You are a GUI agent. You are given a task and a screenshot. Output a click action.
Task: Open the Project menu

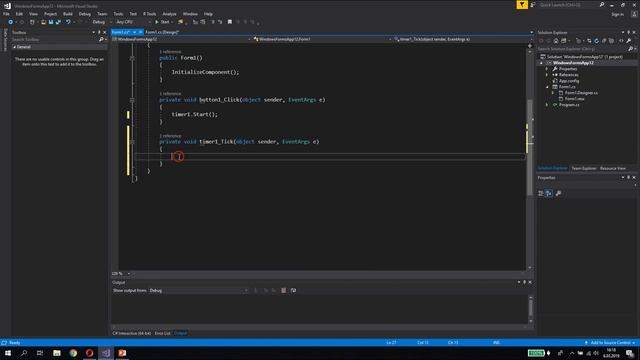(x=50, y=14)
